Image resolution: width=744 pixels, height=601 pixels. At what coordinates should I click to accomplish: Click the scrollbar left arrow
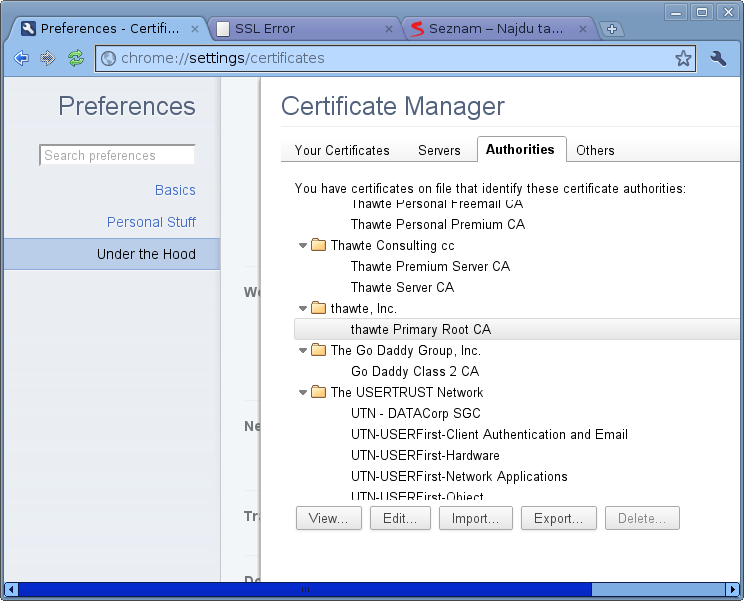[x=10, y=590]
